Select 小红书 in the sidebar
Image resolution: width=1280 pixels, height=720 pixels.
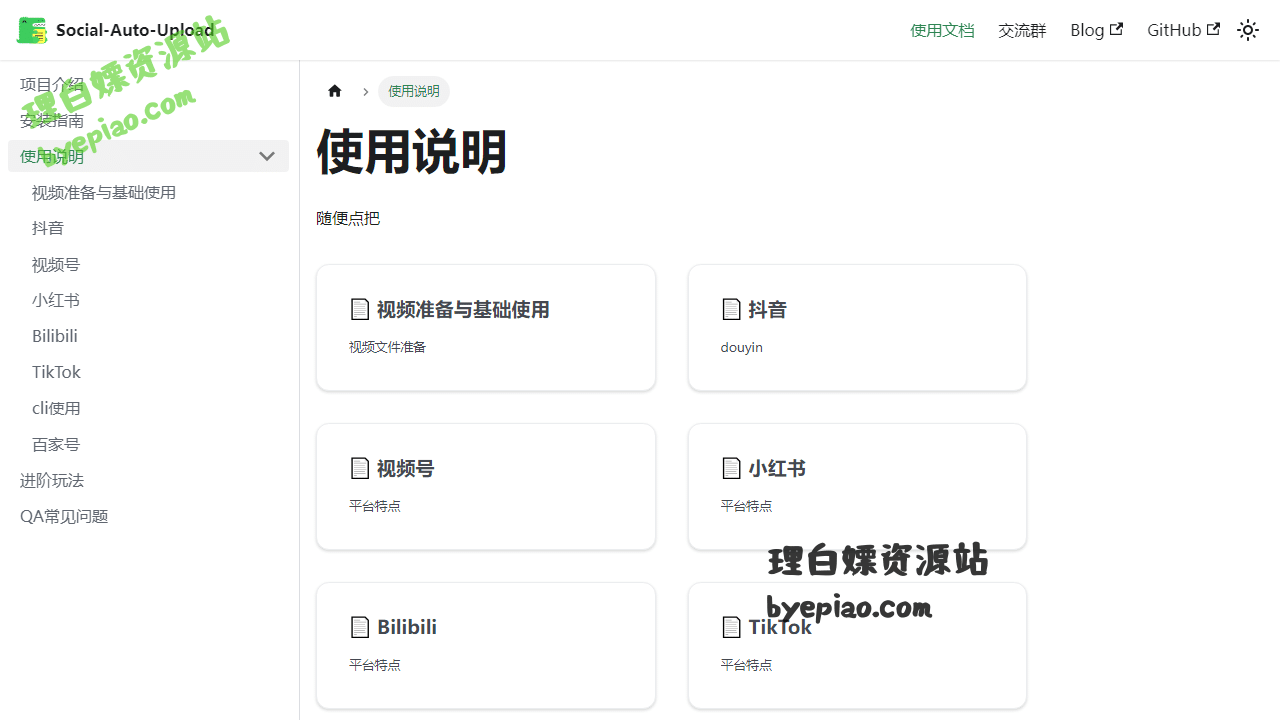click(56, 300)
